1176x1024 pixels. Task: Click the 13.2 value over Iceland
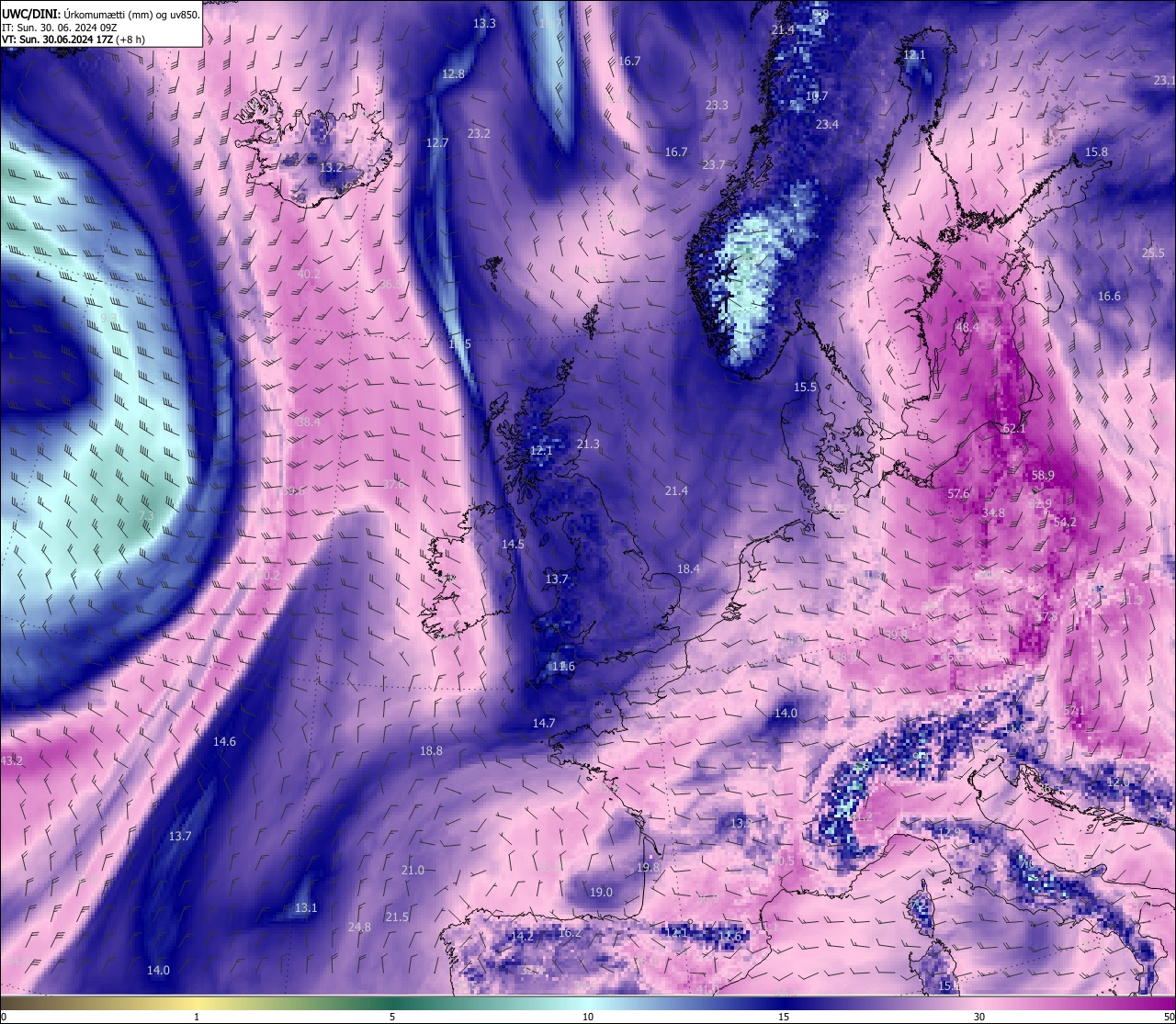click(x=331, y=168)
